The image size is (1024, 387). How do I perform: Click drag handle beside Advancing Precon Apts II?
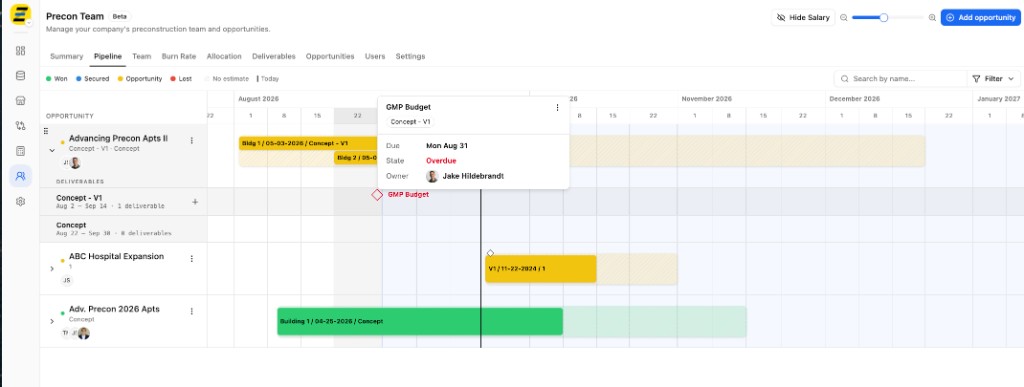click(46, 131)
